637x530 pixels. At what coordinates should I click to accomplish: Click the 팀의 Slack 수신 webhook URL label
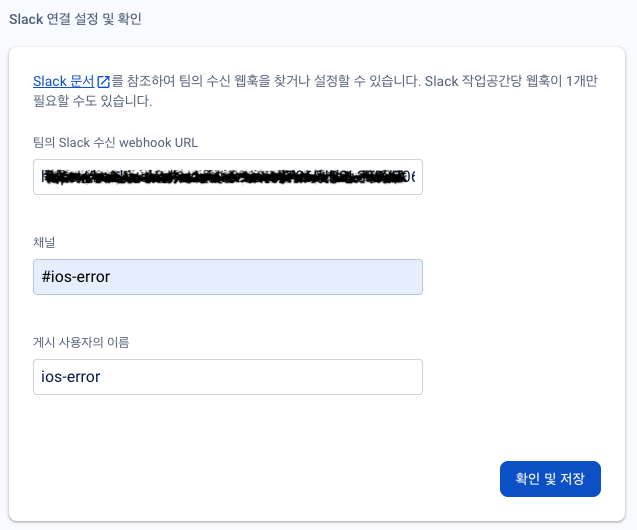pos(115,143)
